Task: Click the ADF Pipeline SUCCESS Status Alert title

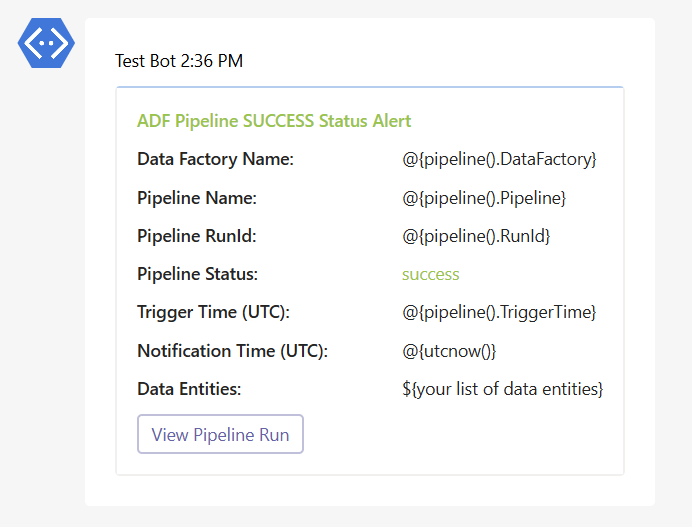Action: (274, 121)
